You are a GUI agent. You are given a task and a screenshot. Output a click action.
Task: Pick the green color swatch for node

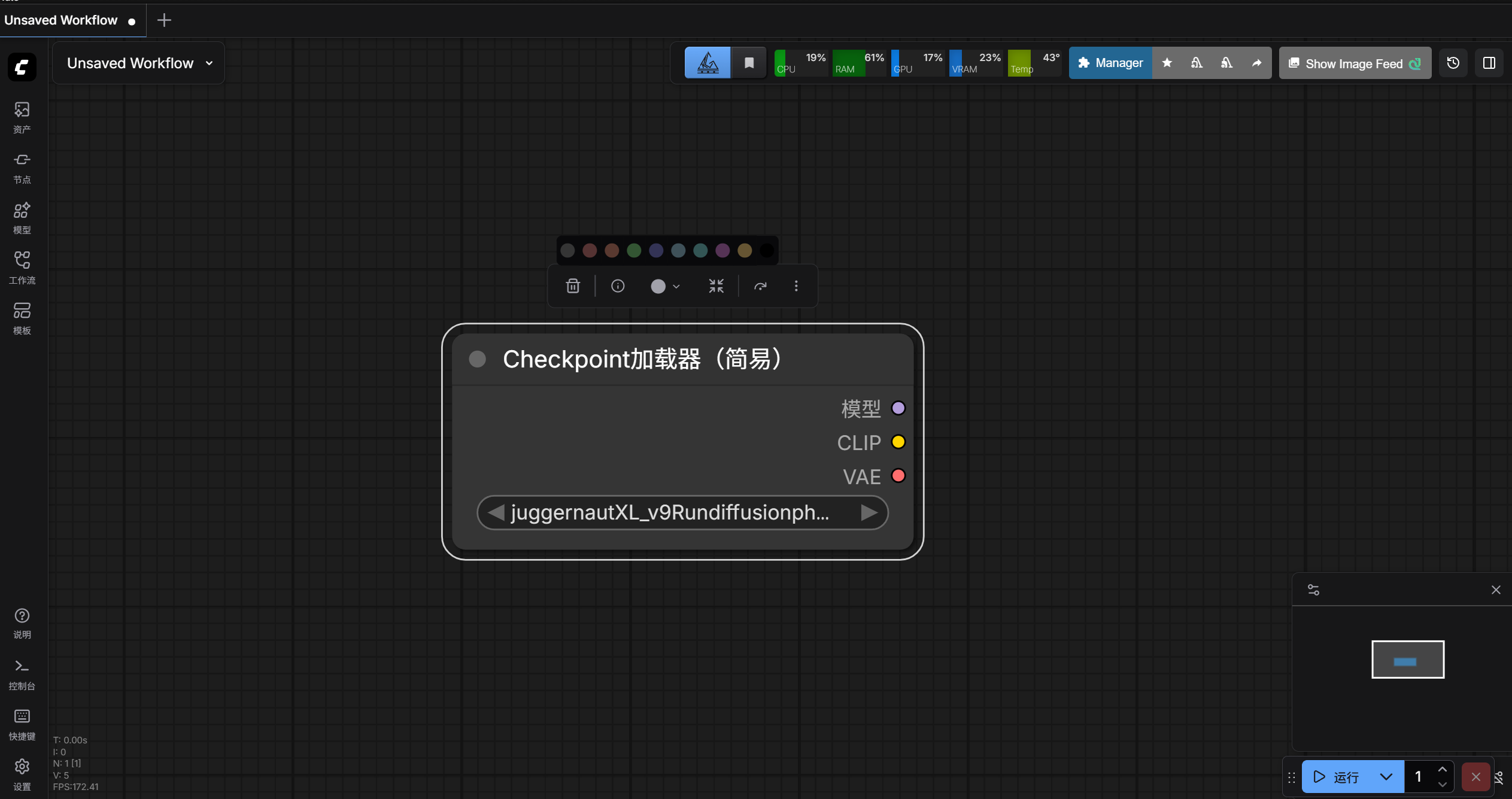[x=634, y=251]
